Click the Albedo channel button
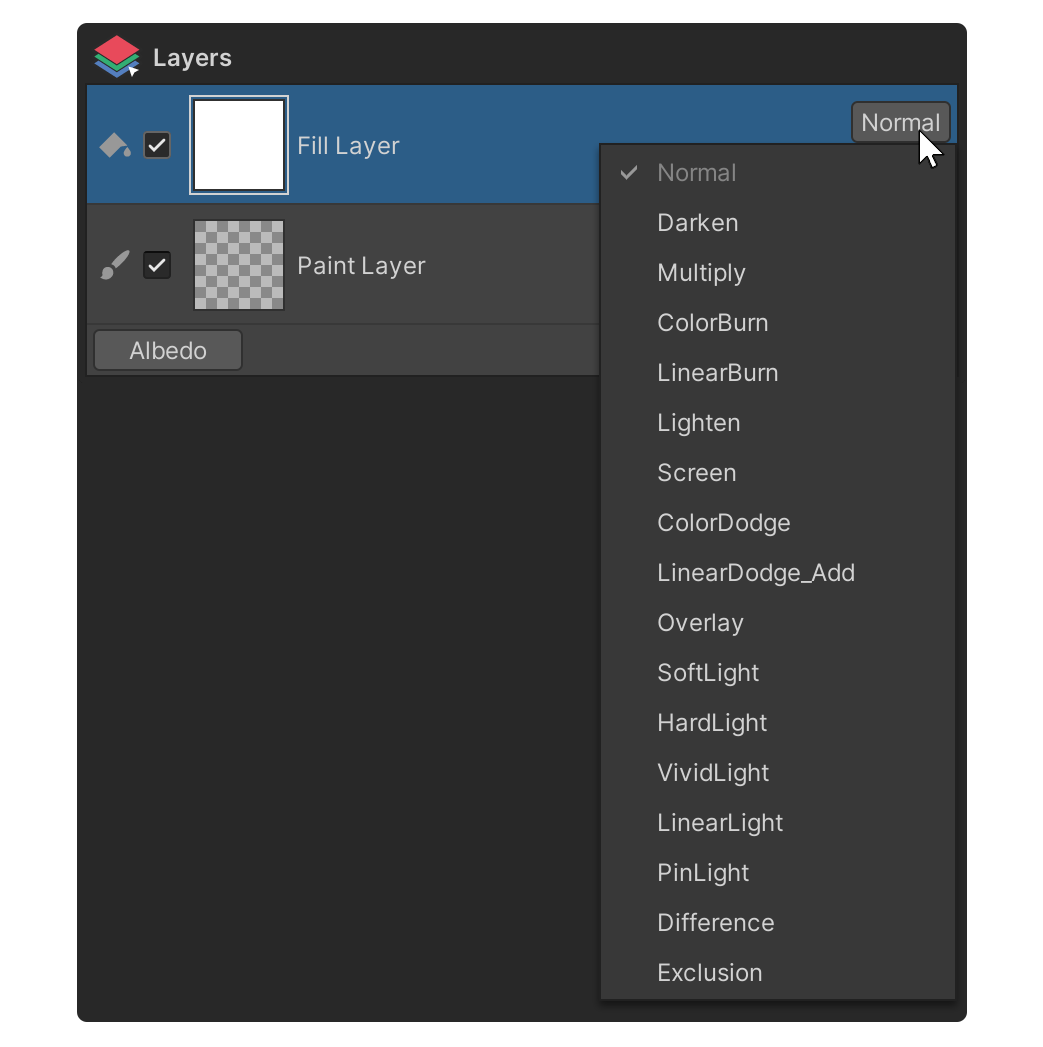 [x=168, y=351]
